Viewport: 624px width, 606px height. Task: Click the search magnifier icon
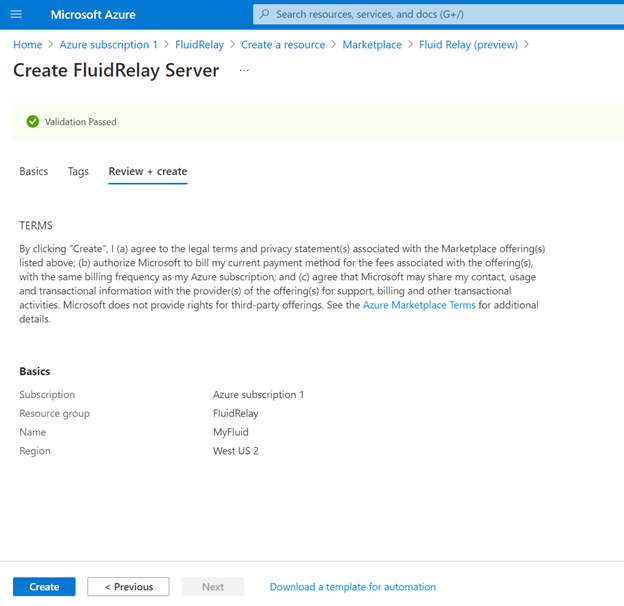pyautogui.click(x=264, y=14)
